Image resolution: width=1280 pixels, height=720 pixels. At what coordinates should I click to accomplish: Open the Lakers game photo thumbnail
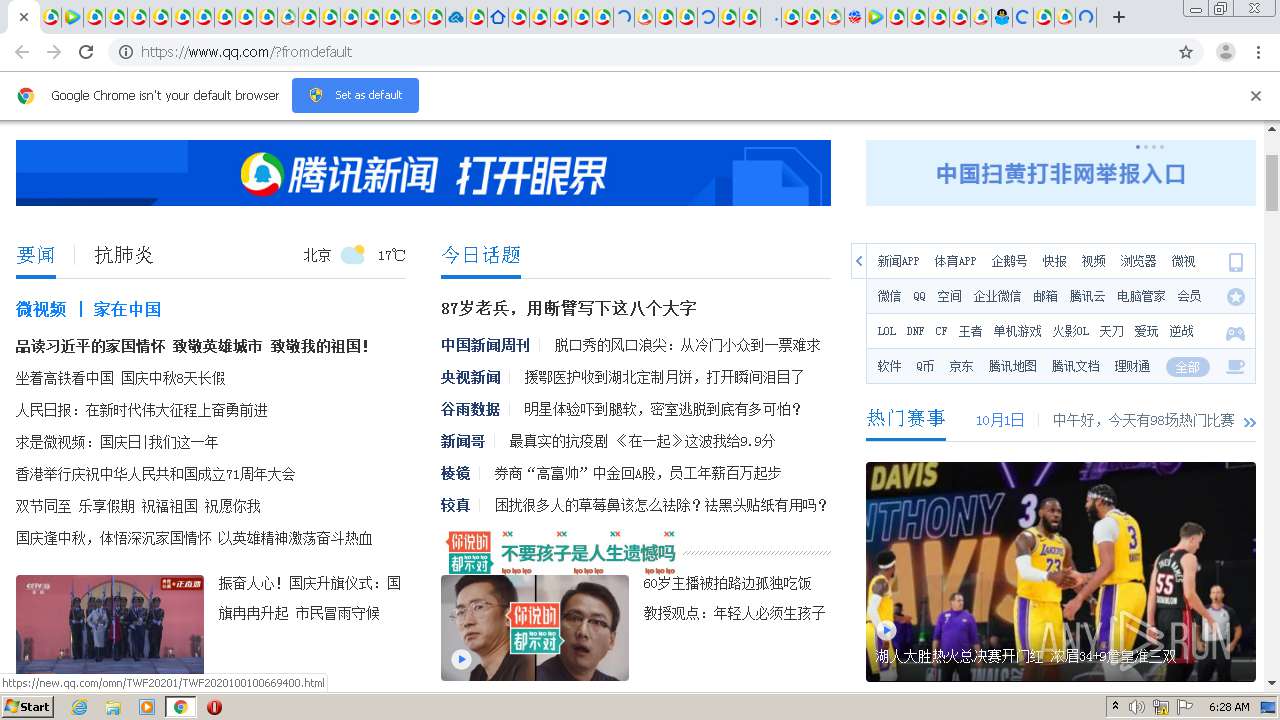click(x=1061, y=572)
